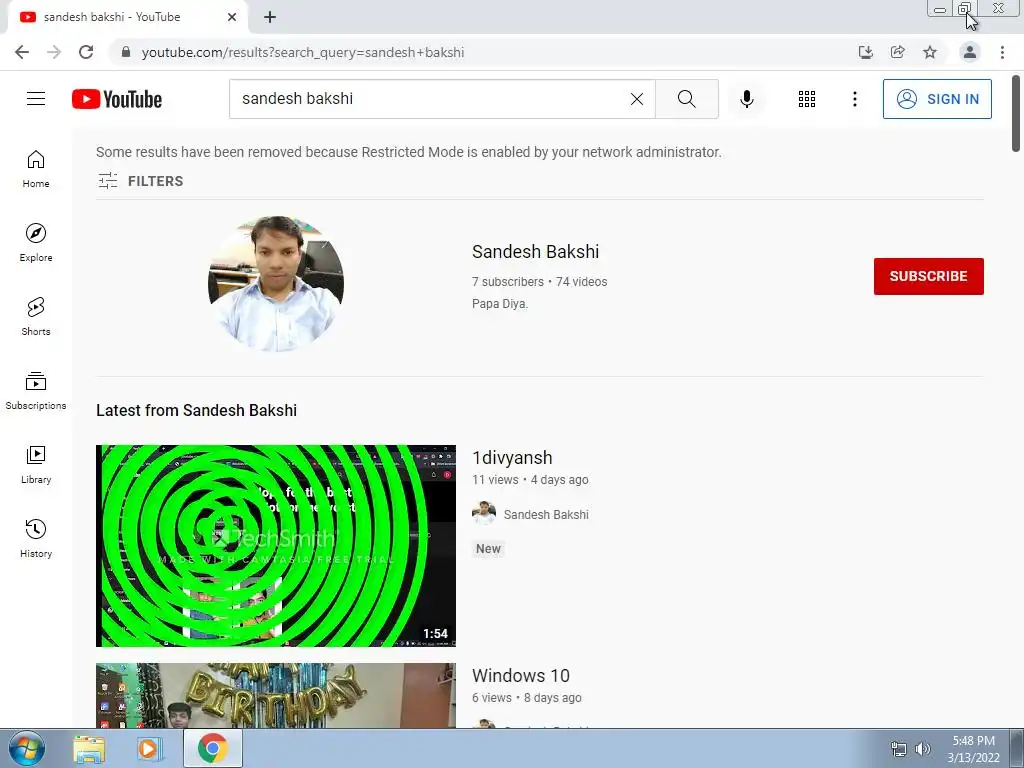Play the Windows 10 birthday thumbnail
The height and width of the screenshot is (768, 1024).
[x=276, y=696]
